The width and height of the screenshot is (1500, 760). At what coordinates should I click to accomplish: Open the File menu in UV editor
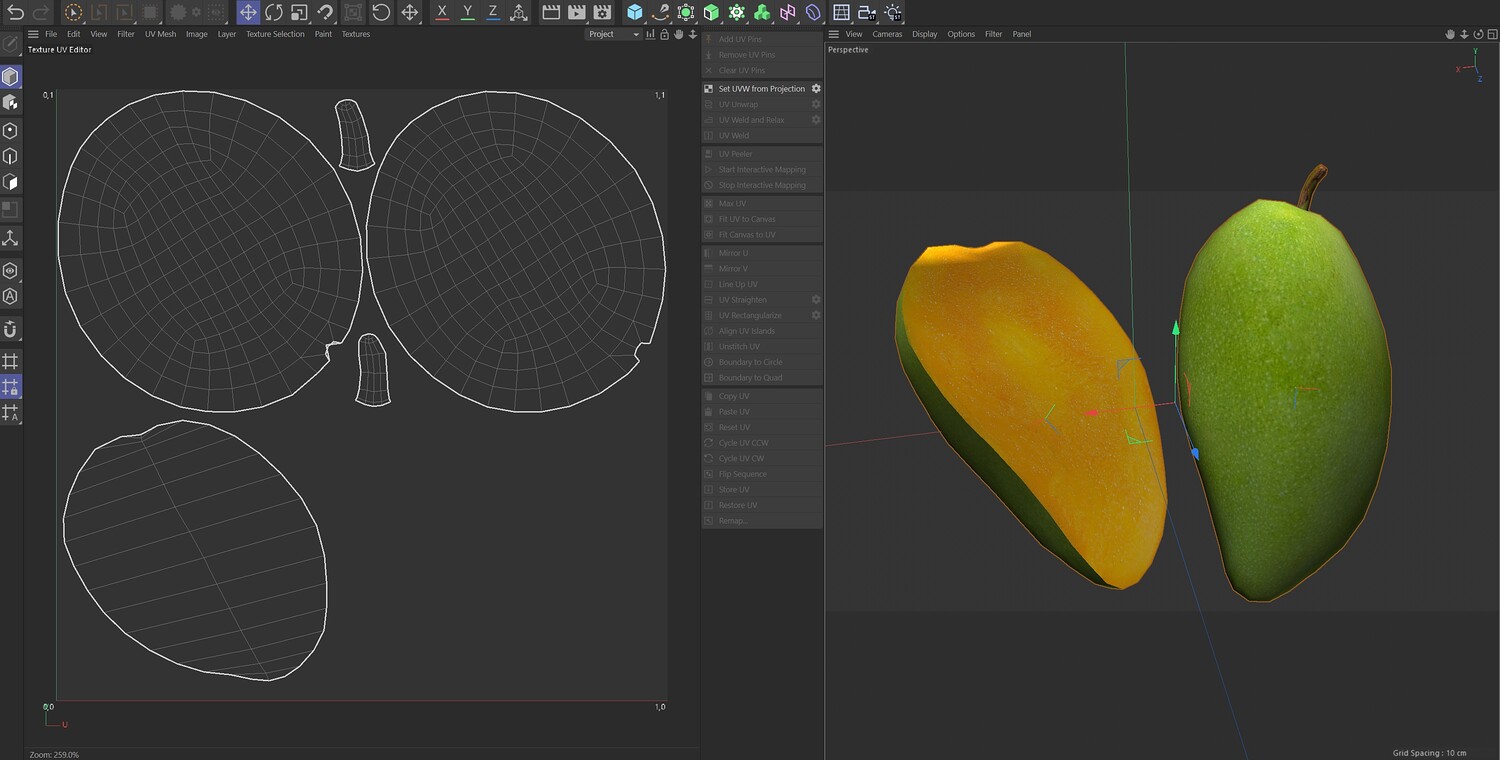(x=51, y=34)
